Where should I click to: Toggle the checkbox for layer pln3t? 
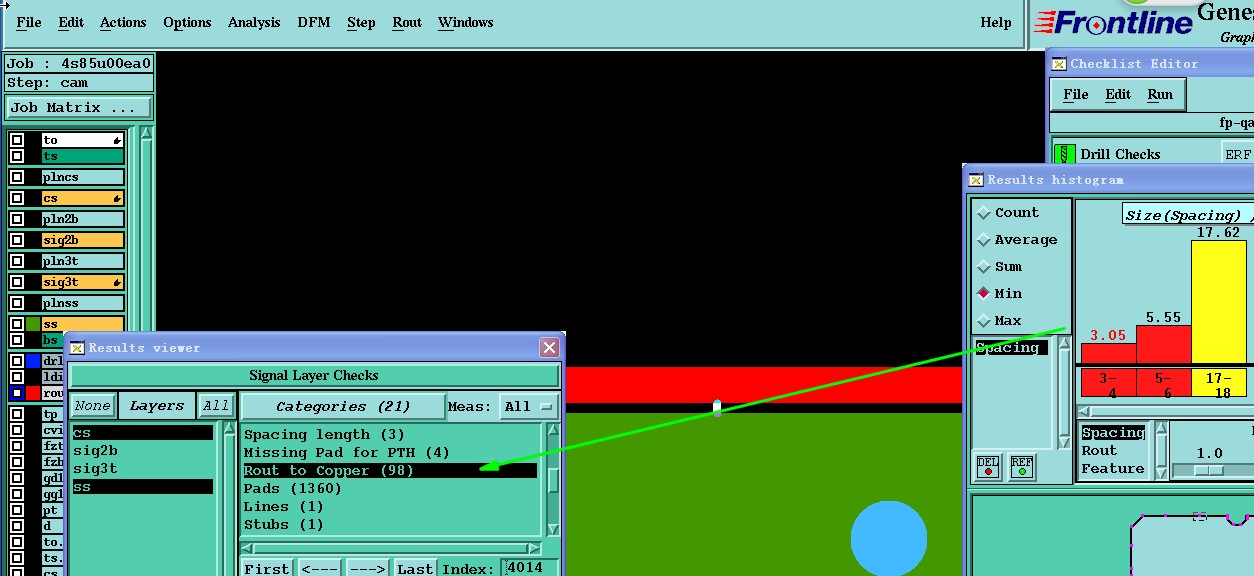click(x=17, y=261)
